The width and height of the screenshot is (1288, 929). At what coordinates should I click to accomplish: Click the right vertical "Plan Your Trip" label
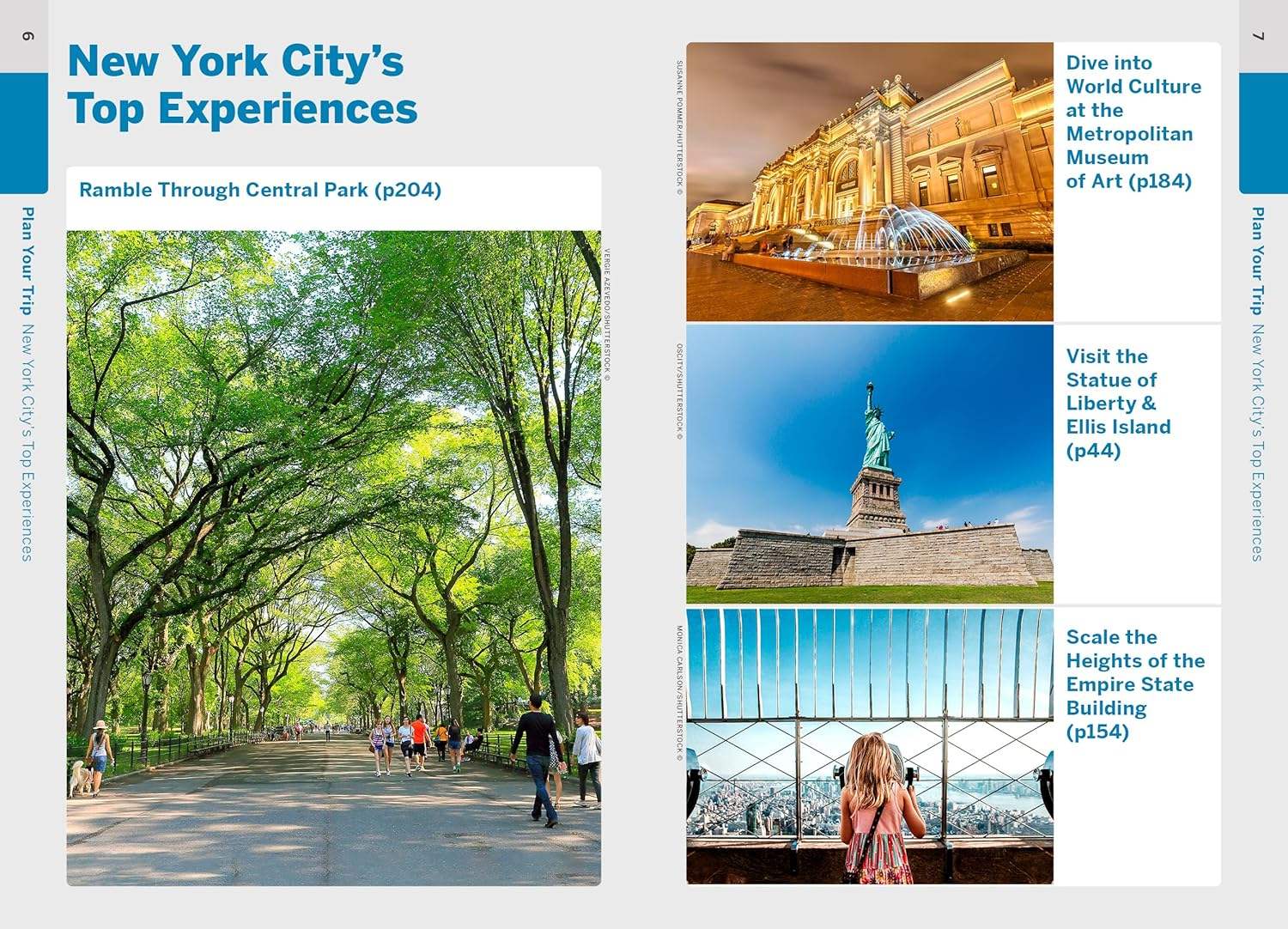click(x=1257, y=260)
